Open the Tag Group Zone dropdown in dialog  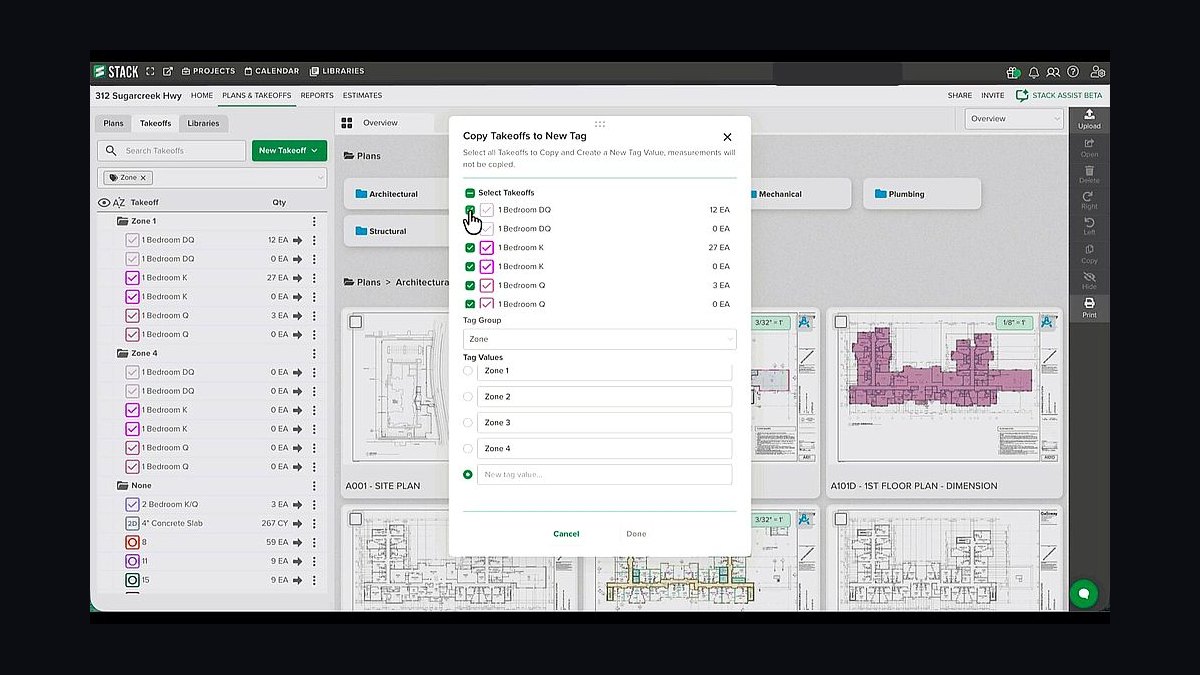(600, 340)
